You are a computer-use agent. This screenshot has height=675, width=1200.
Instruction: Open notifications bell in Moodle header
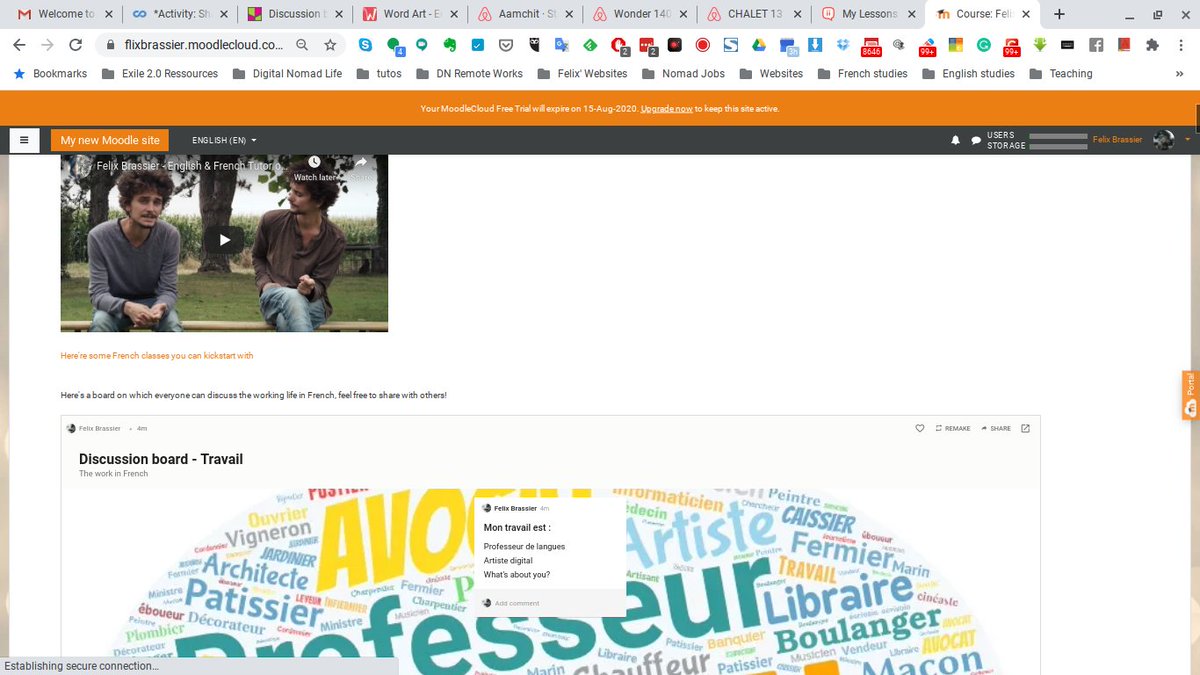[x=954, y=140]
